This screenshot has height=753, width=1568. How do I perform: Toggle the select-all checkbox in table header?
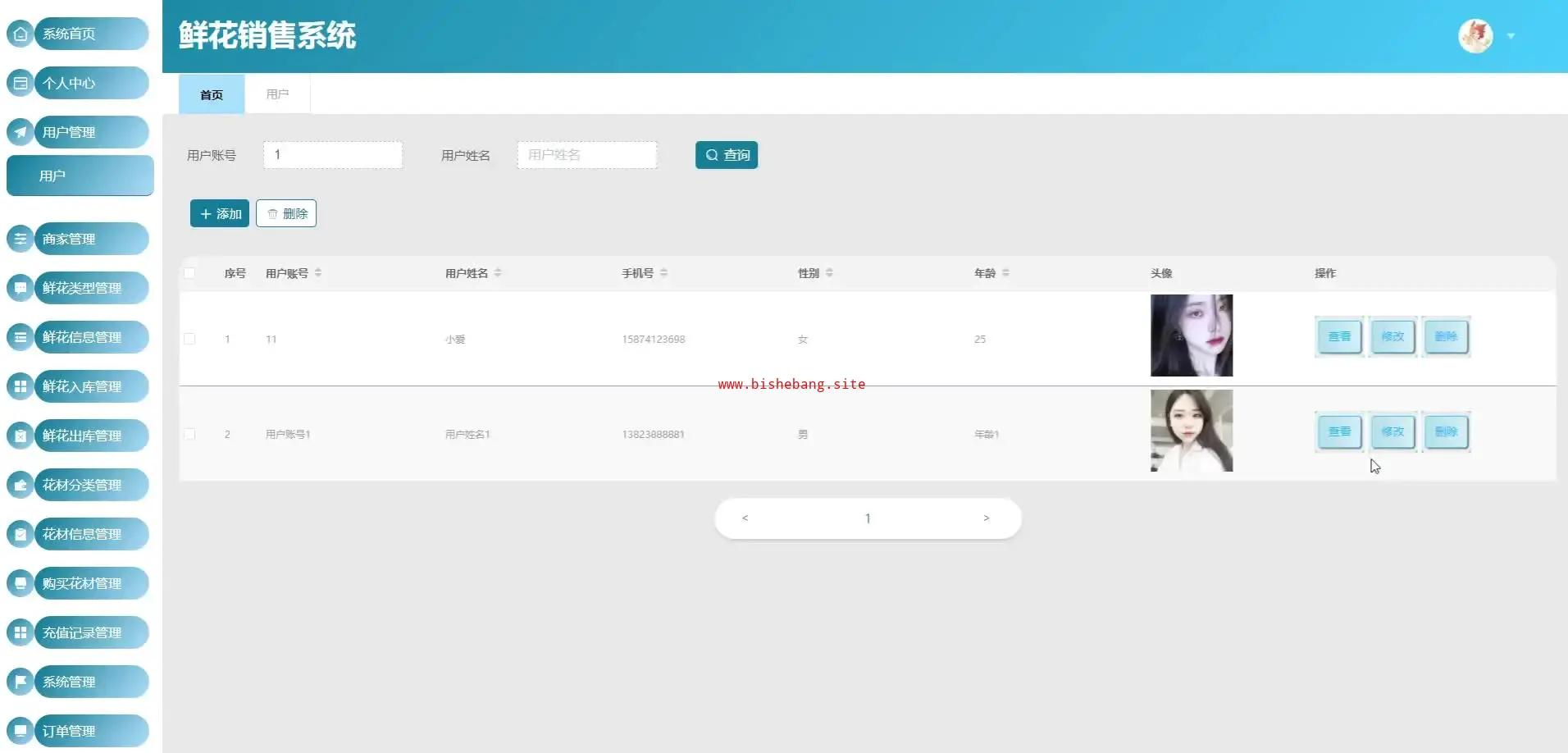pyautogui.click(x=189, y=273)
